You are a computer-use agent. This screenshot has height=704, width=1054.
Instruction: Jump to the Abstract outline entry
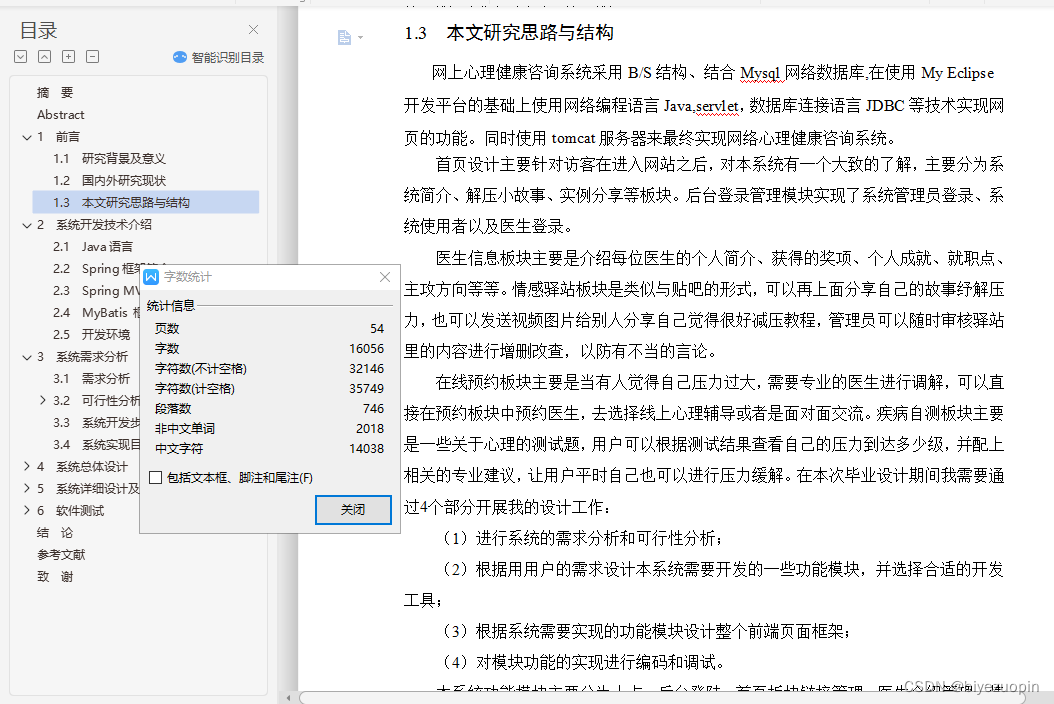(60, 115)
